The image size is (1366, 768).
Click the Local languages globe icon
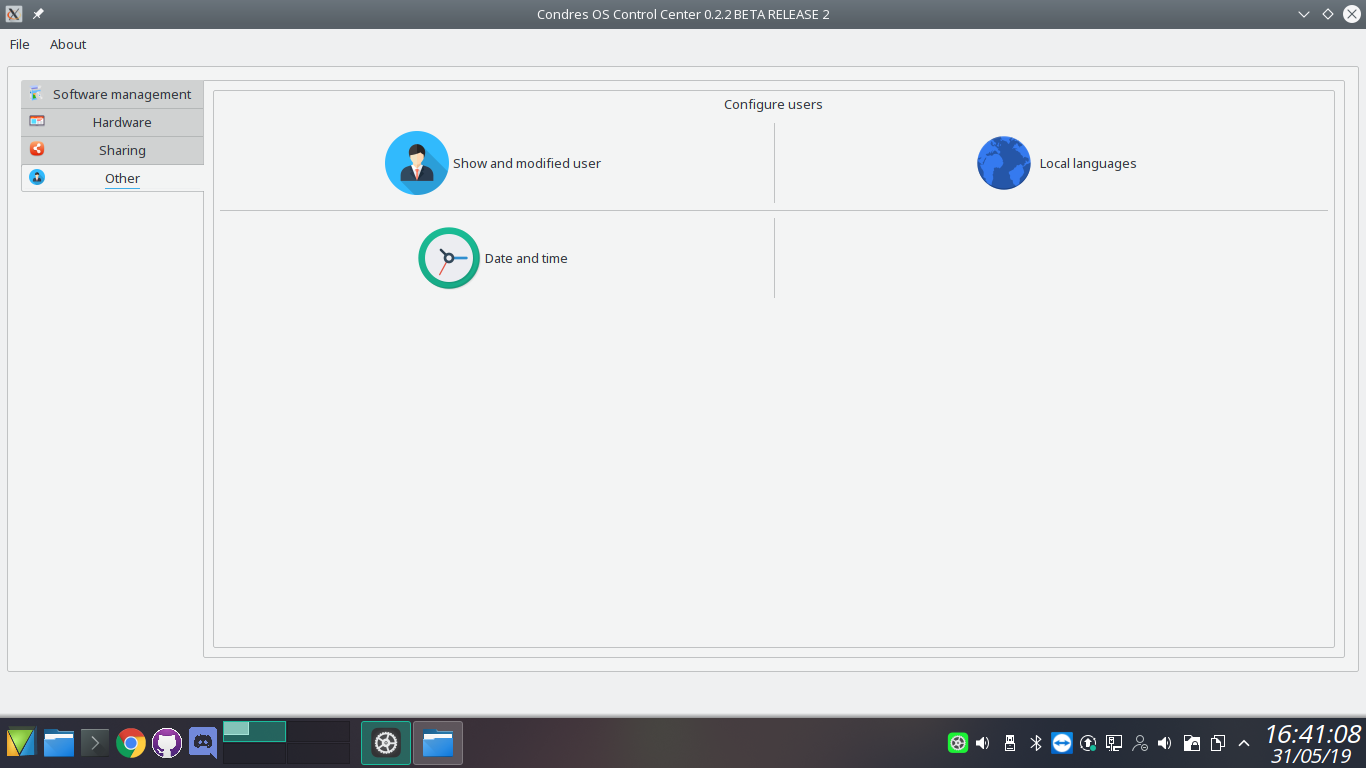[x=1003, y=163]
